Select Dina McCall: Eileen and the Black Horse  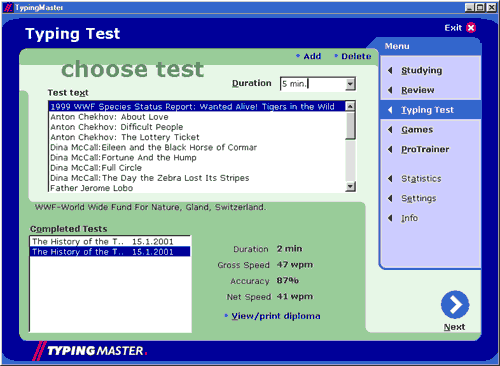[x=197, y=147]
